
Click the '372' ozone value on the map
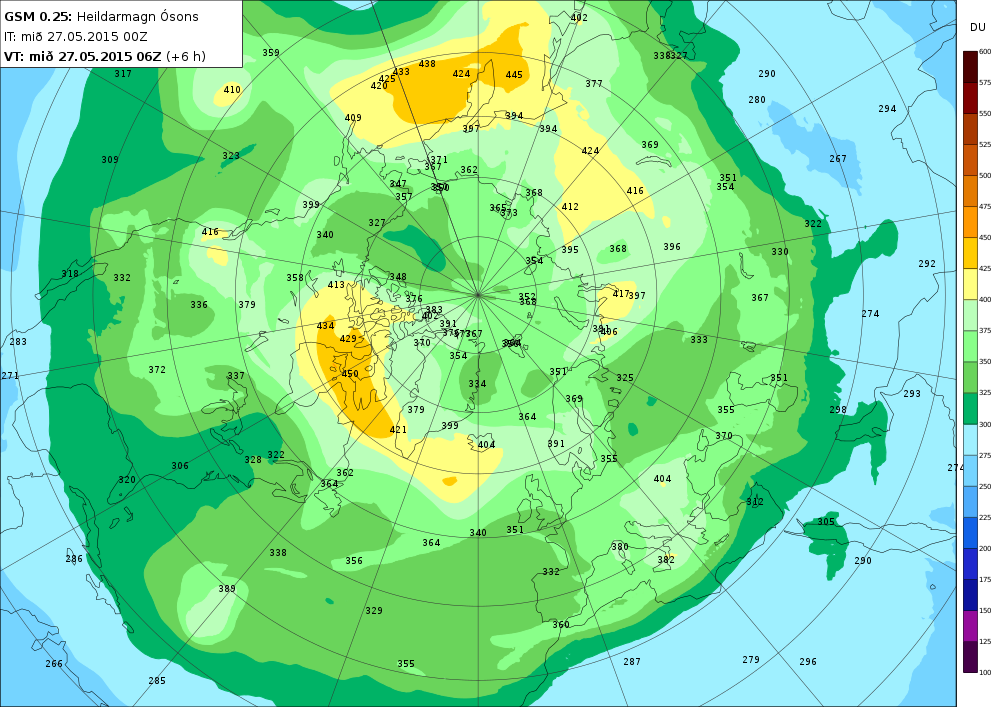[157, 370]
